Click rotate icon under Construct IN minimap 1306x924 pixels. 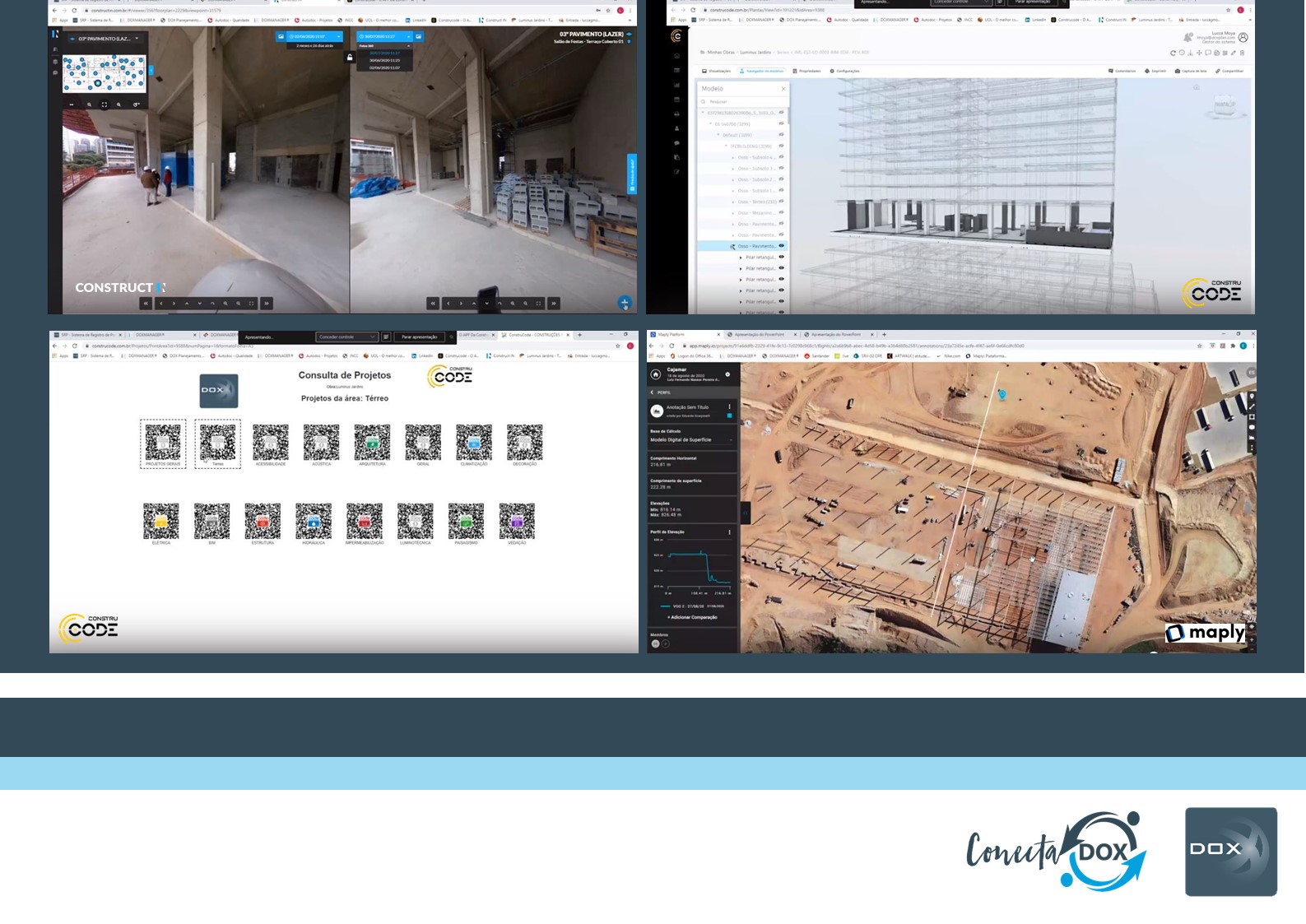tap(137, 104)
